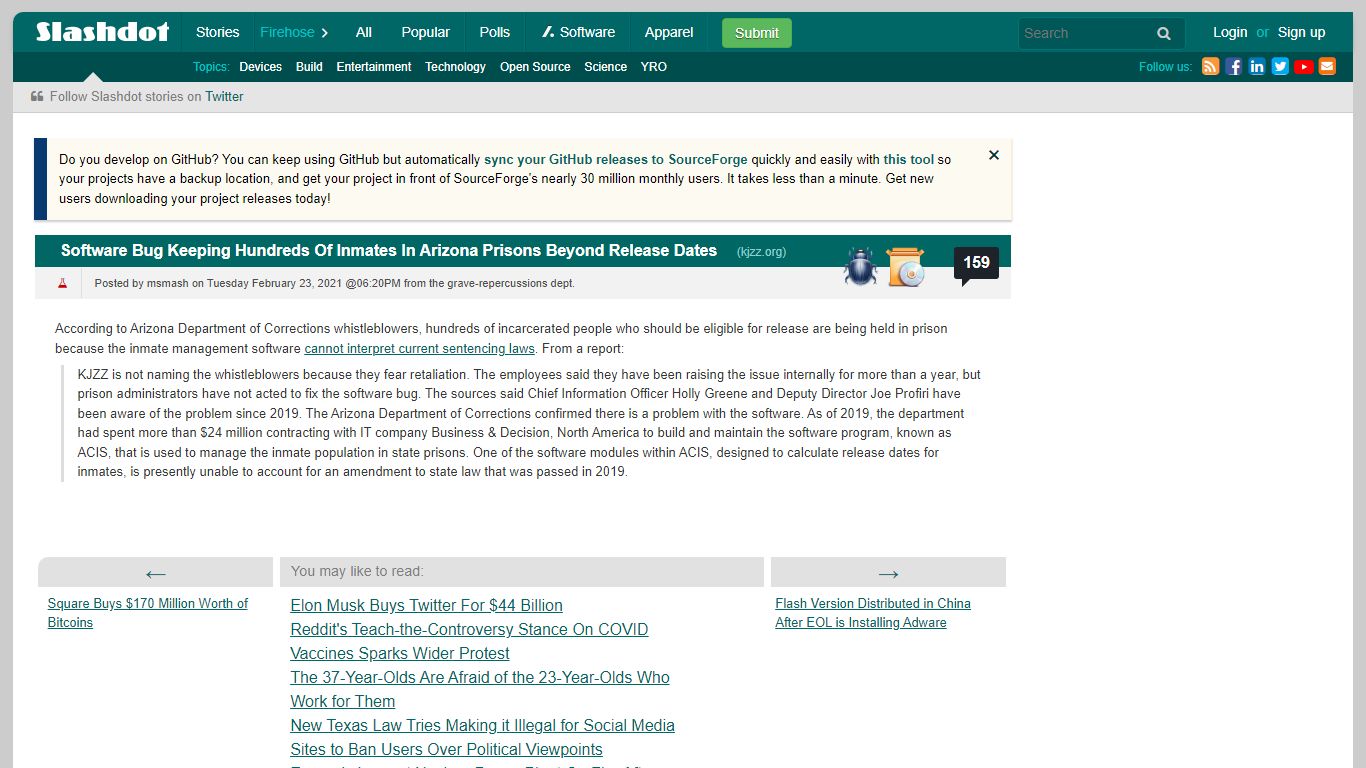
Task: Open the Entertainment topic
Action: (x=374, y=67)
